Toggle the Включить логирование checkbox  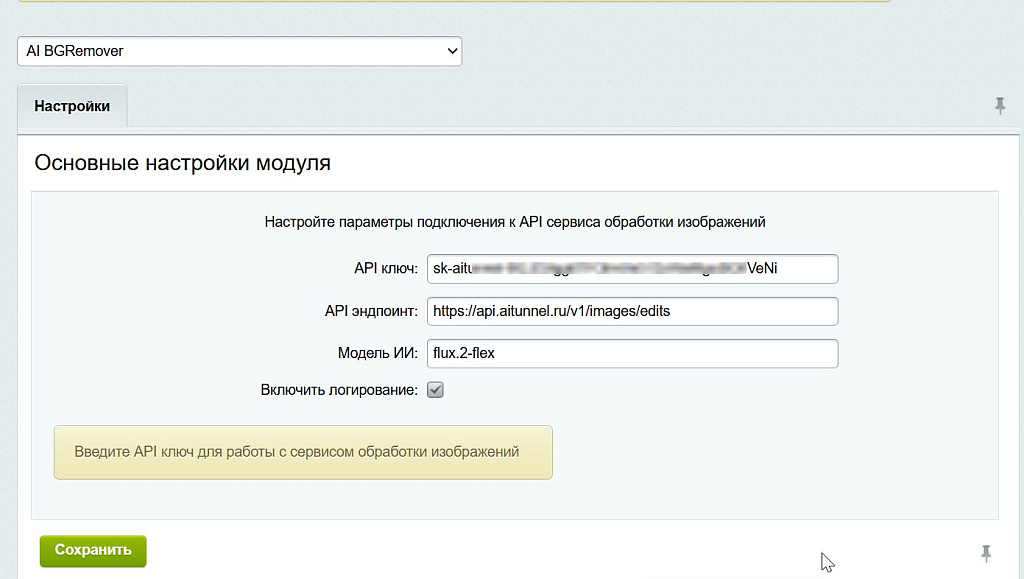pyautogui.click(x=435, y=390)
